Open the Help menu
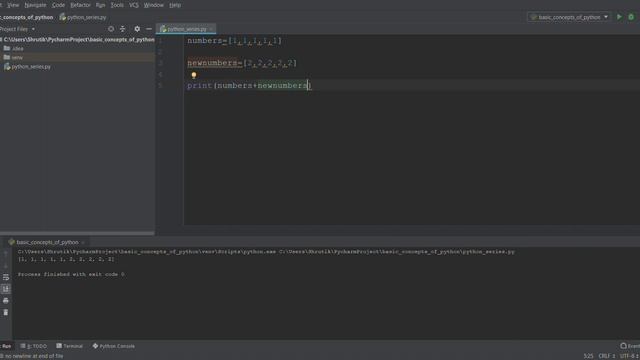Image resolution: width=640 pixels, height=360 pixels. pyautogui.click(x=175, y=5)
